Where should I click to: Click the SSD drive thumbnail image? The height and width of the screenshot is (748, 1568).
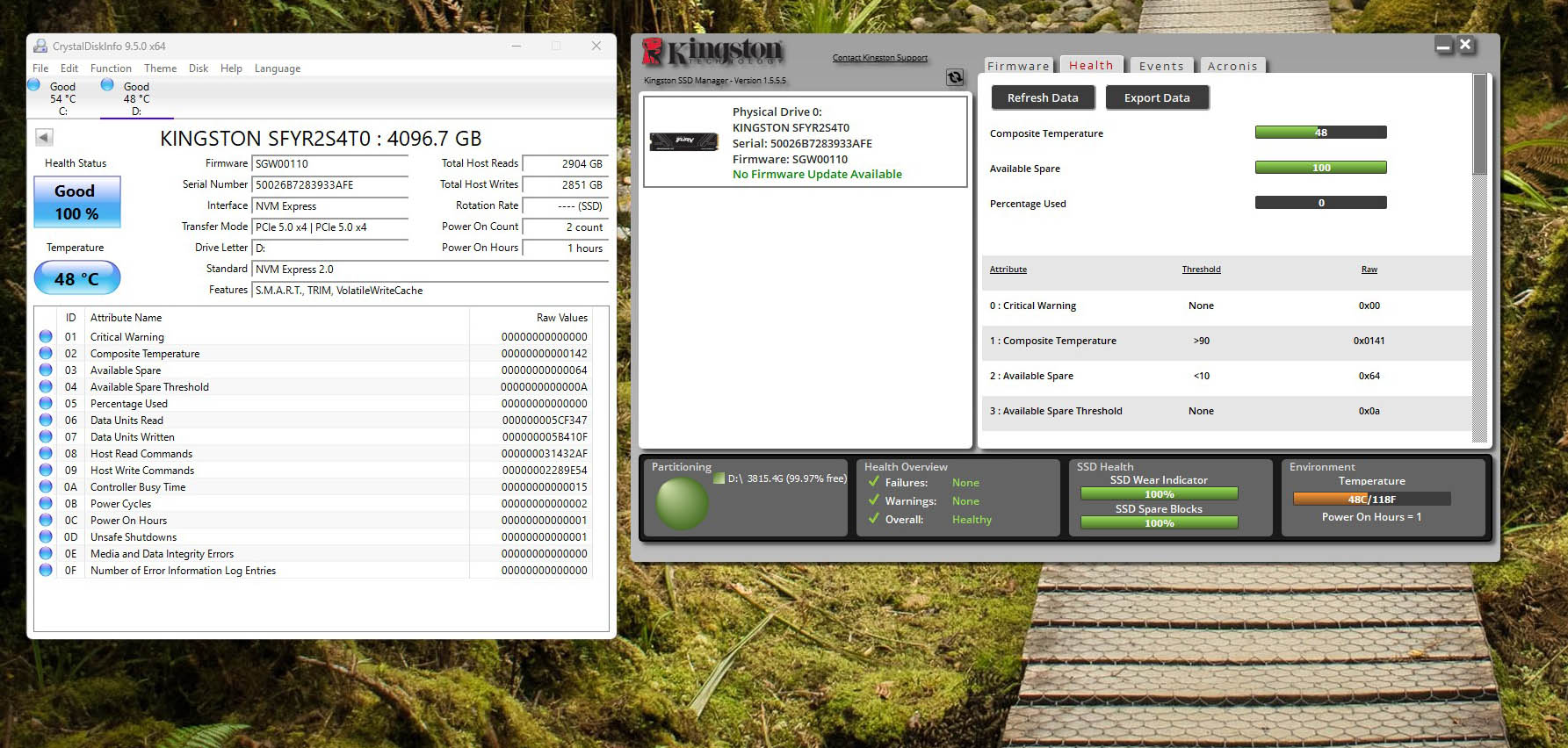click(x=683, y=140)
